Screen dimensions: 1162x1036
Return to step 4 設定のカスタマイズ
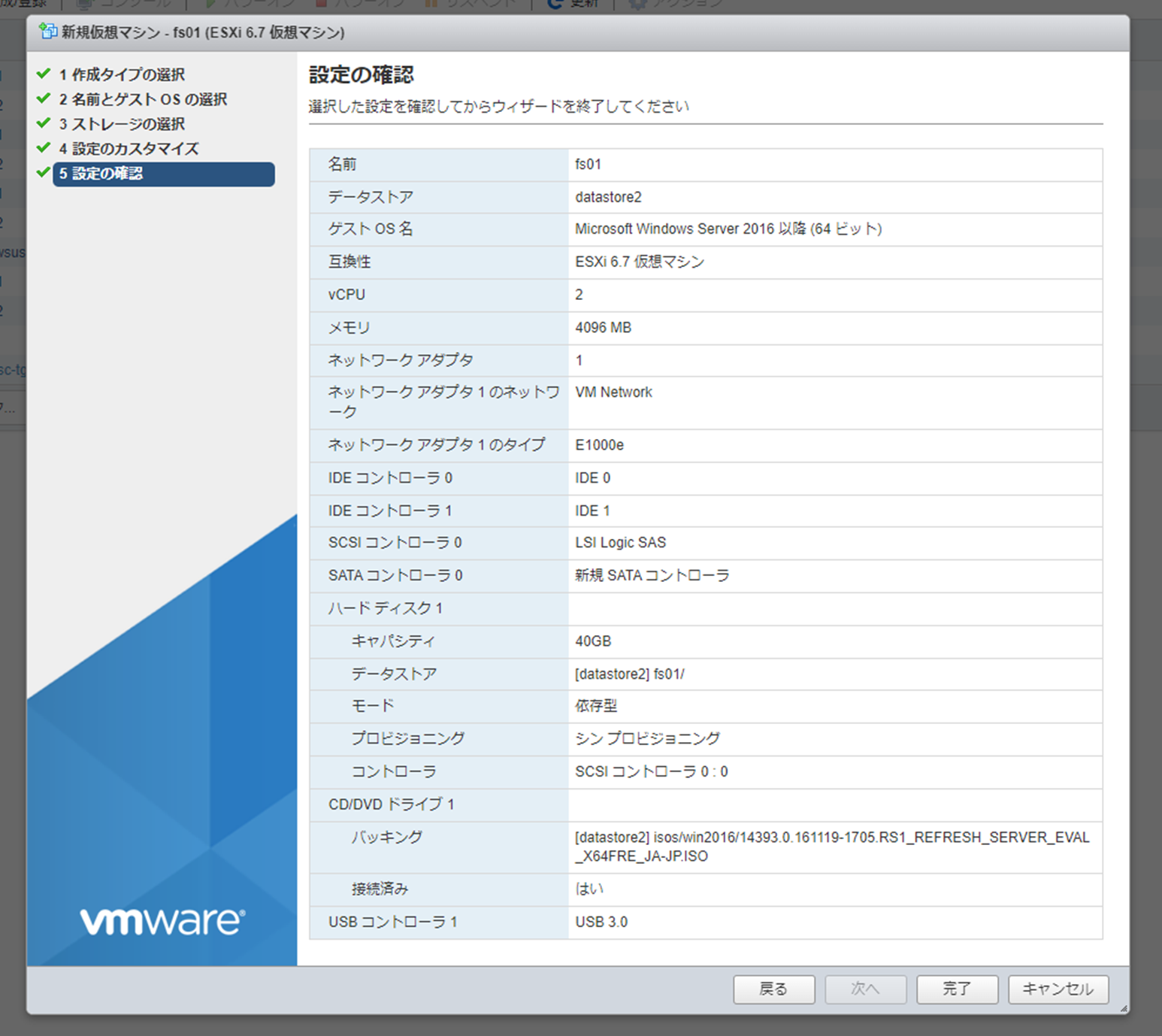point(128,148)
